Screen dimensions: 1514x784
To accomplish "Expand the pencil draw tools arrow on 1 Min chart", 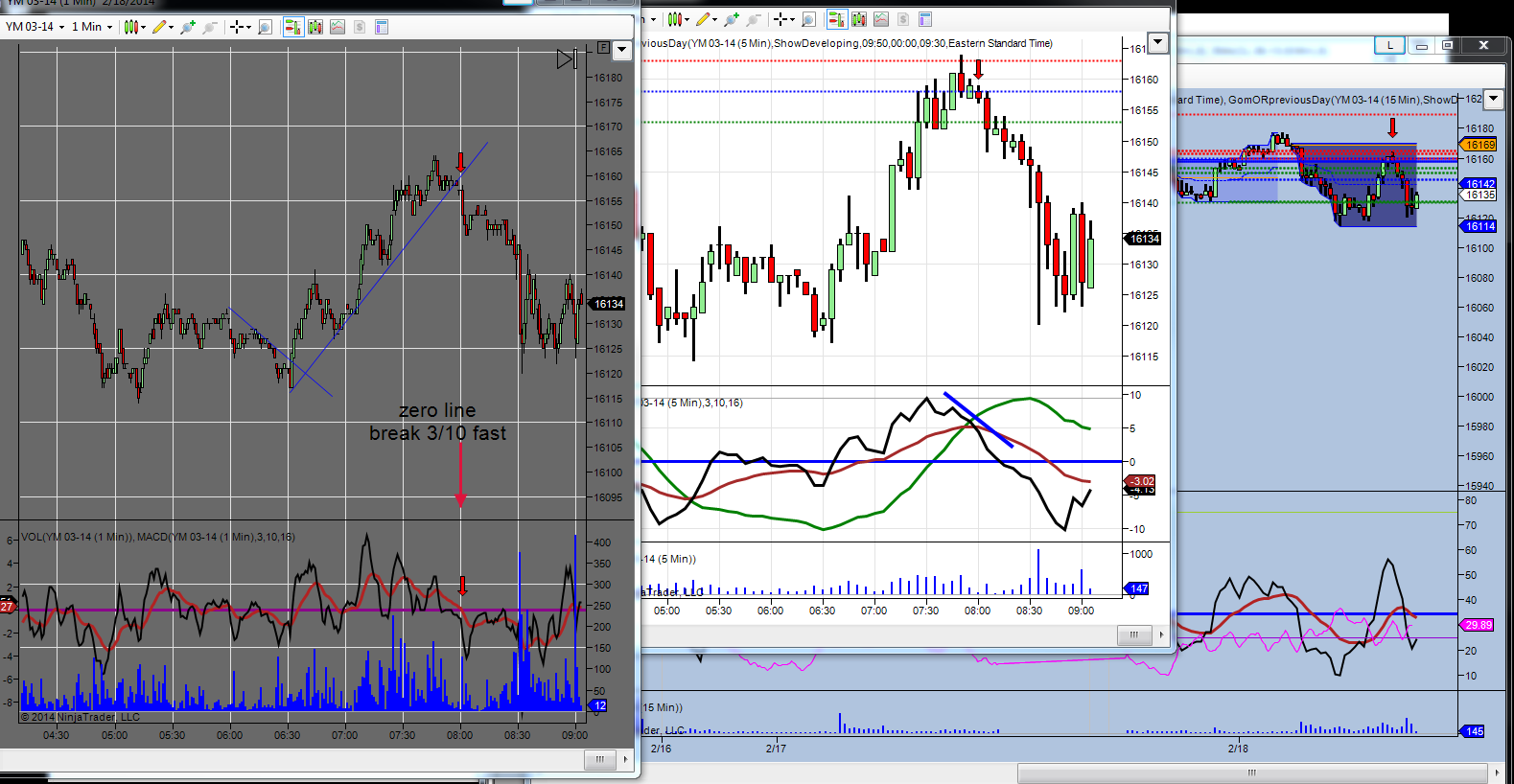I will click(172, 27).
